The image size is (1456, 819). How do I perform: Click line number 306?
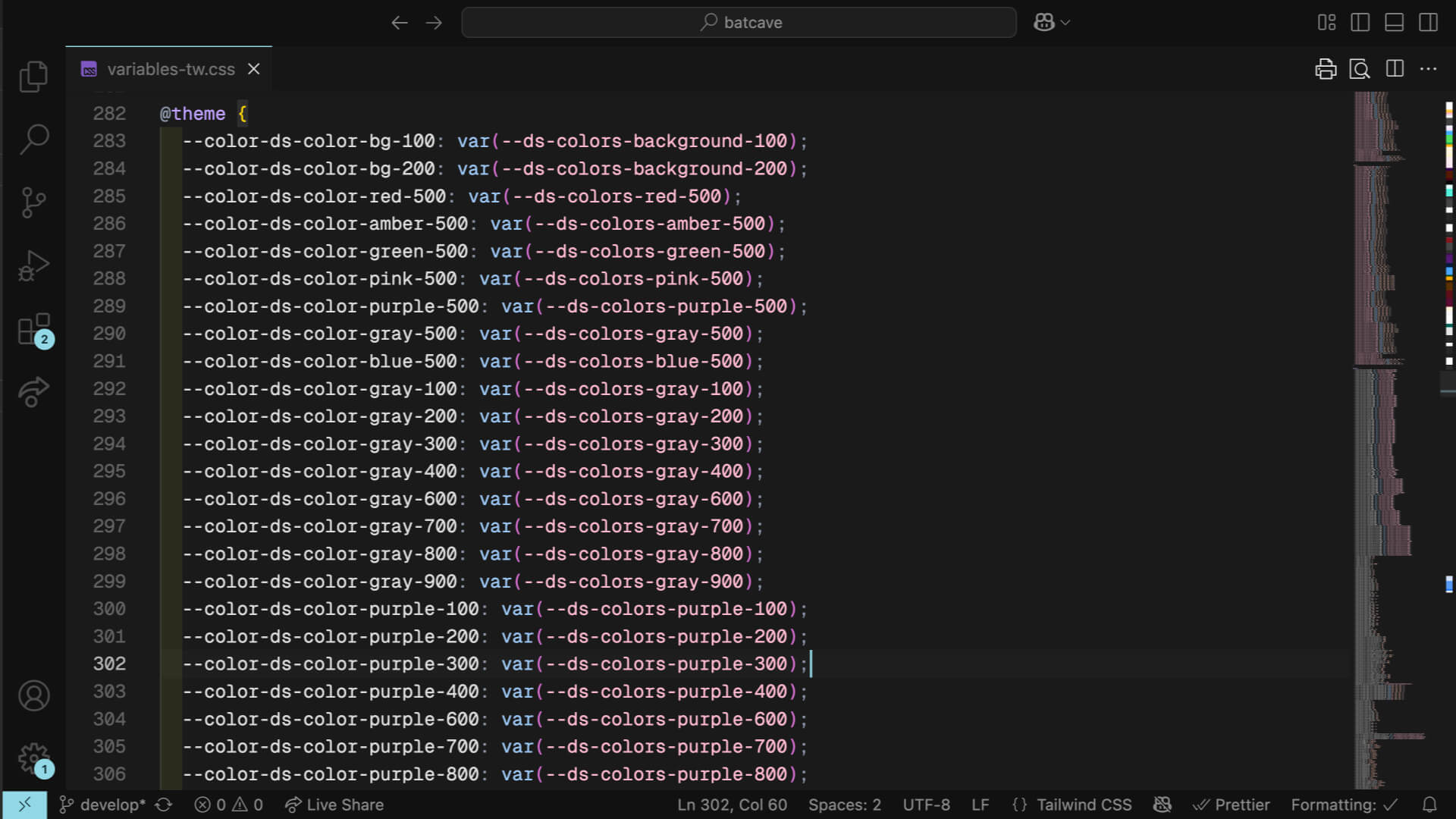109,774
